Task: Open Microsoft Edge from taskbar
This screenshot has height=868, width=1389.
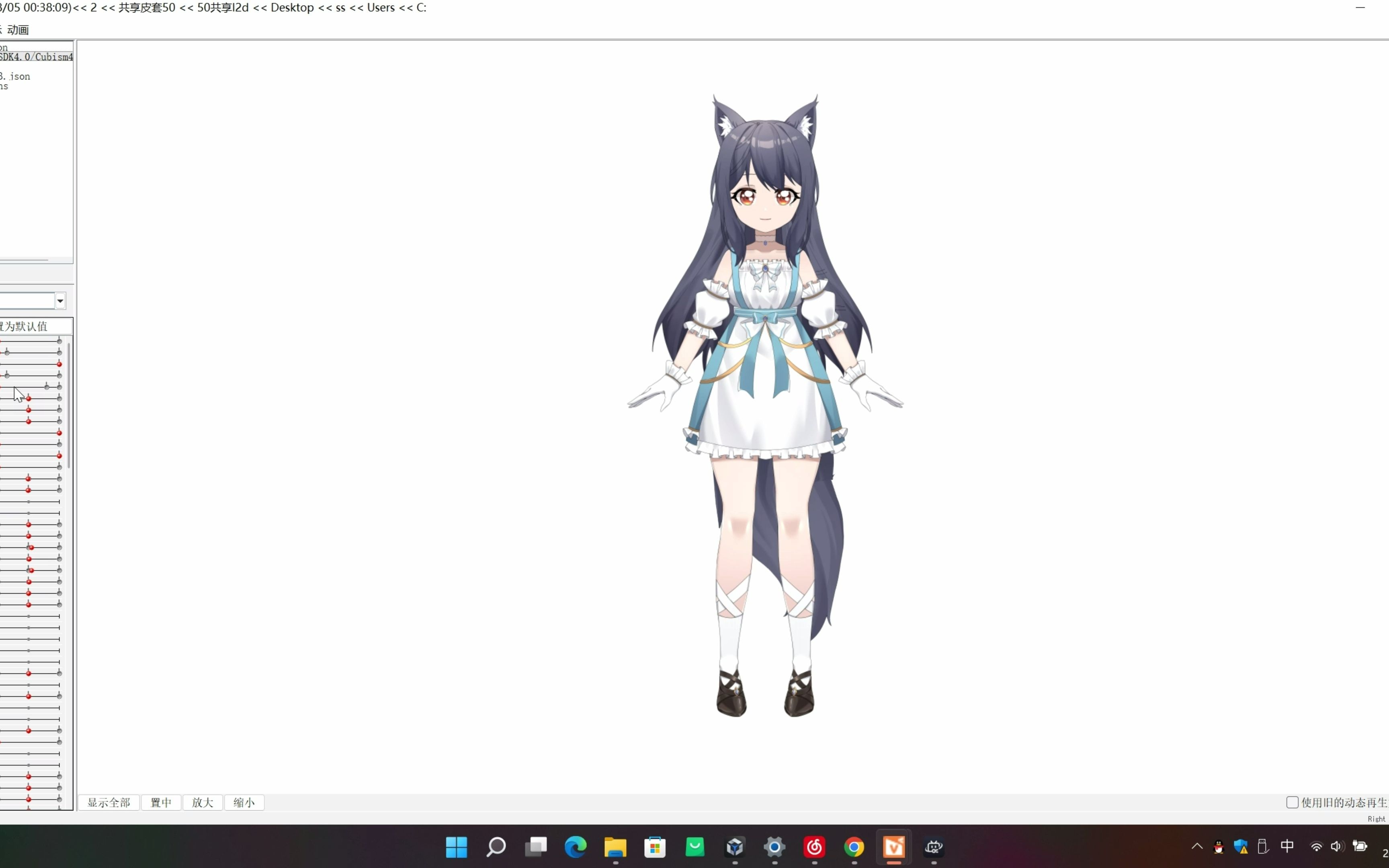Action: click(575, 847)
